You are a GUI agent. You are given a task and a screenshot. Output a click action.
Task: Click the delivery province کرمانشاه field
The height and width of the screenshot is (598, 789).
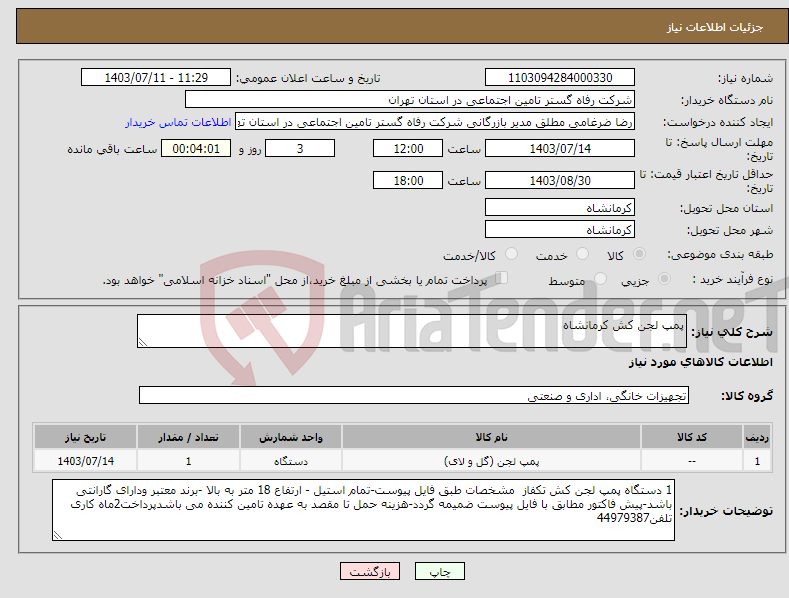pyautogui.click(x=560, y=207)
